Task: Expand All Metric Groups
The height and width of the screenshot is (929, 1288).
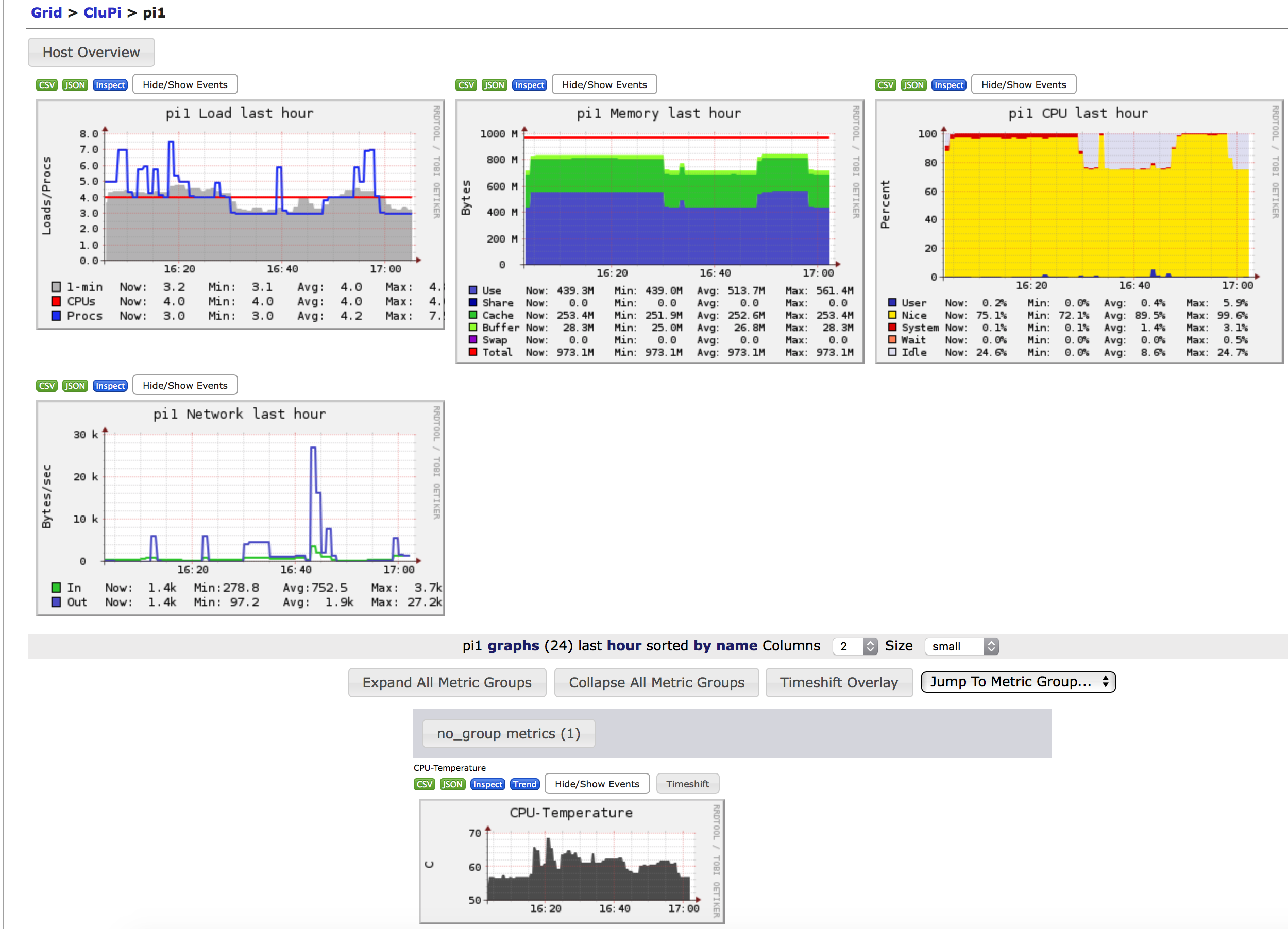Action: pos(447,682)
